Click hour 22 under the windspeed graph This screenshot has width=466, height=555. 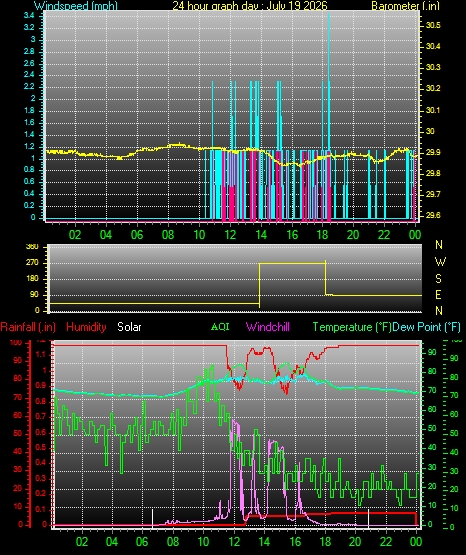tap(384, 235)
